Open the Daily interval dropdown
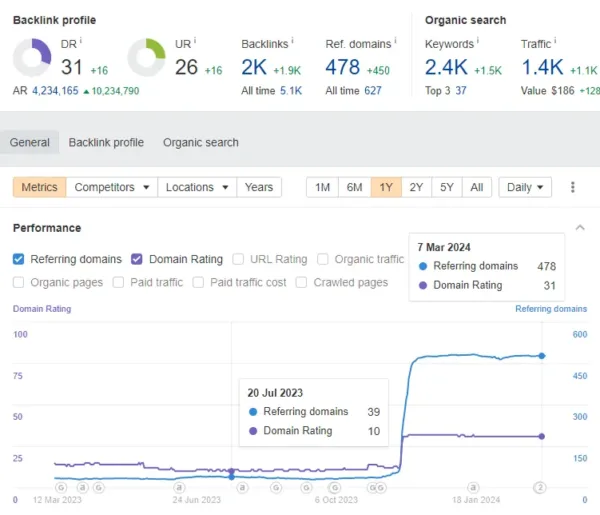Screen dimensions: 600x515 (527, 187)
